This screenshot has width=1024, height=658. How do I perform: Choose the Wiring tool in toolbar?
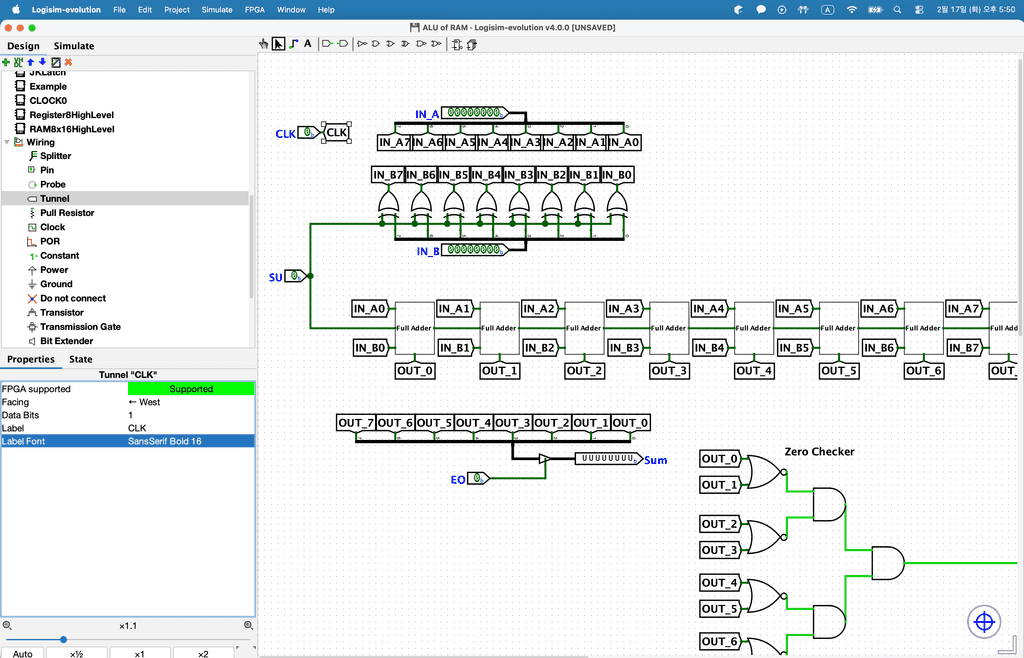pos(293,44)
